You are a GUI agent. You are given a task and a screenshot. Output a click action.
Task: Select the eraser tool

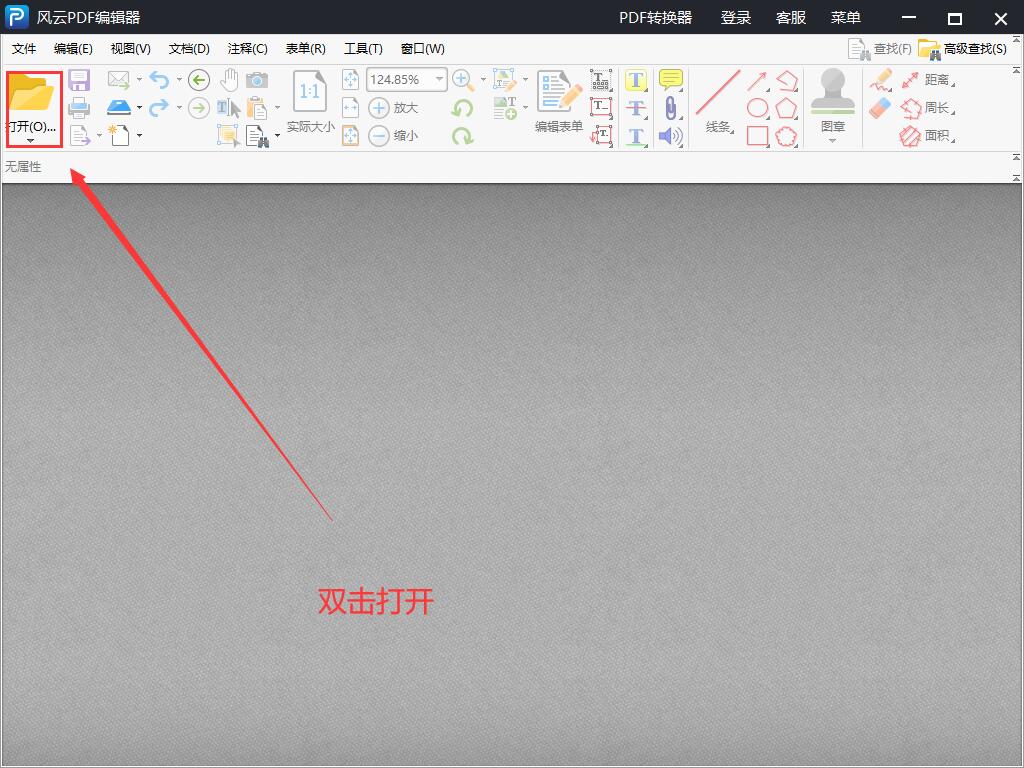pos(880,108)
